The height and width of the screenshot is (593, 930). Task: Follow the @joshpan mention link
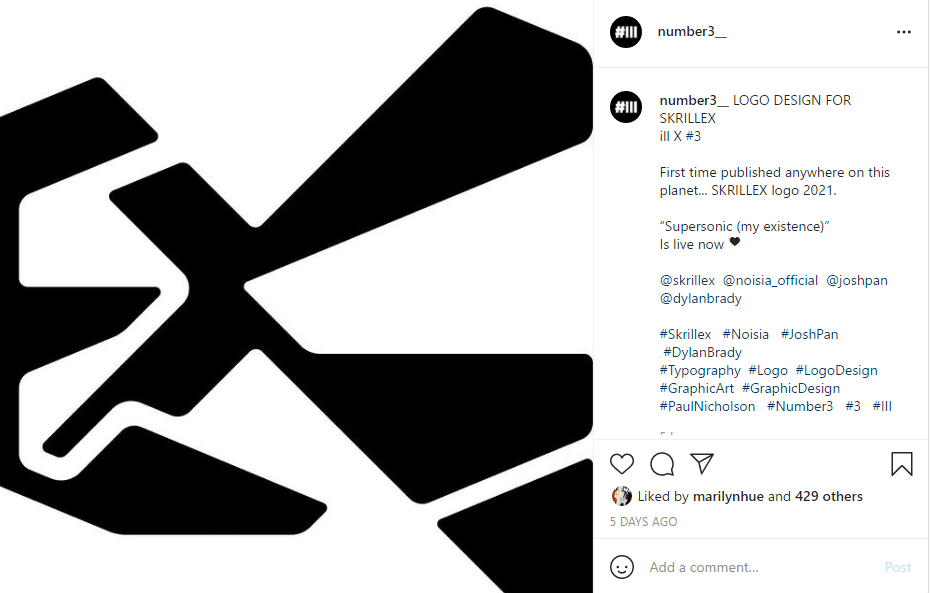tap(856, 280)
